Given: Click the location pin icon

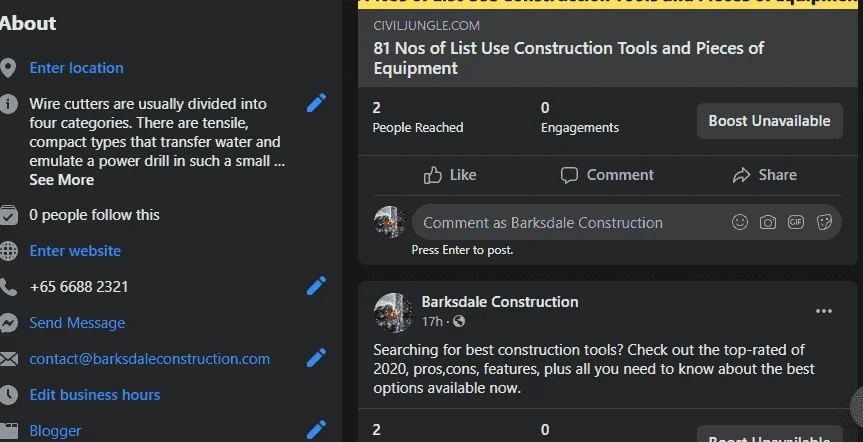Looking at the screenshot, I should pos(8,68).
